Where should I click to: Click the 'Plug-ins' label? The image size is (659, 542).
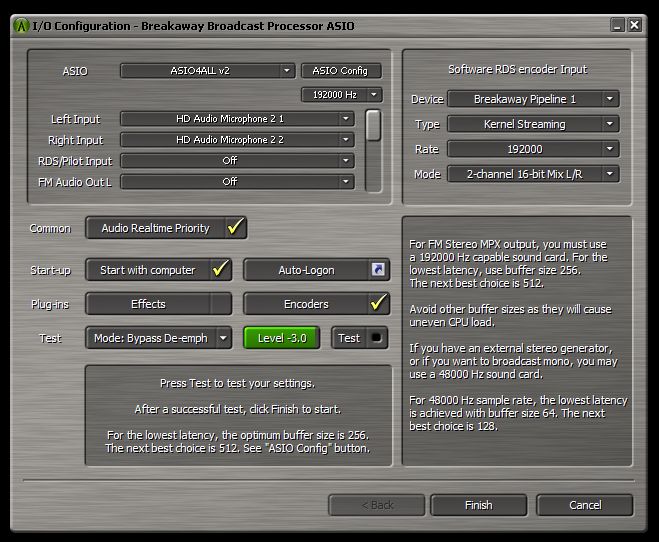tap(50, 304)
